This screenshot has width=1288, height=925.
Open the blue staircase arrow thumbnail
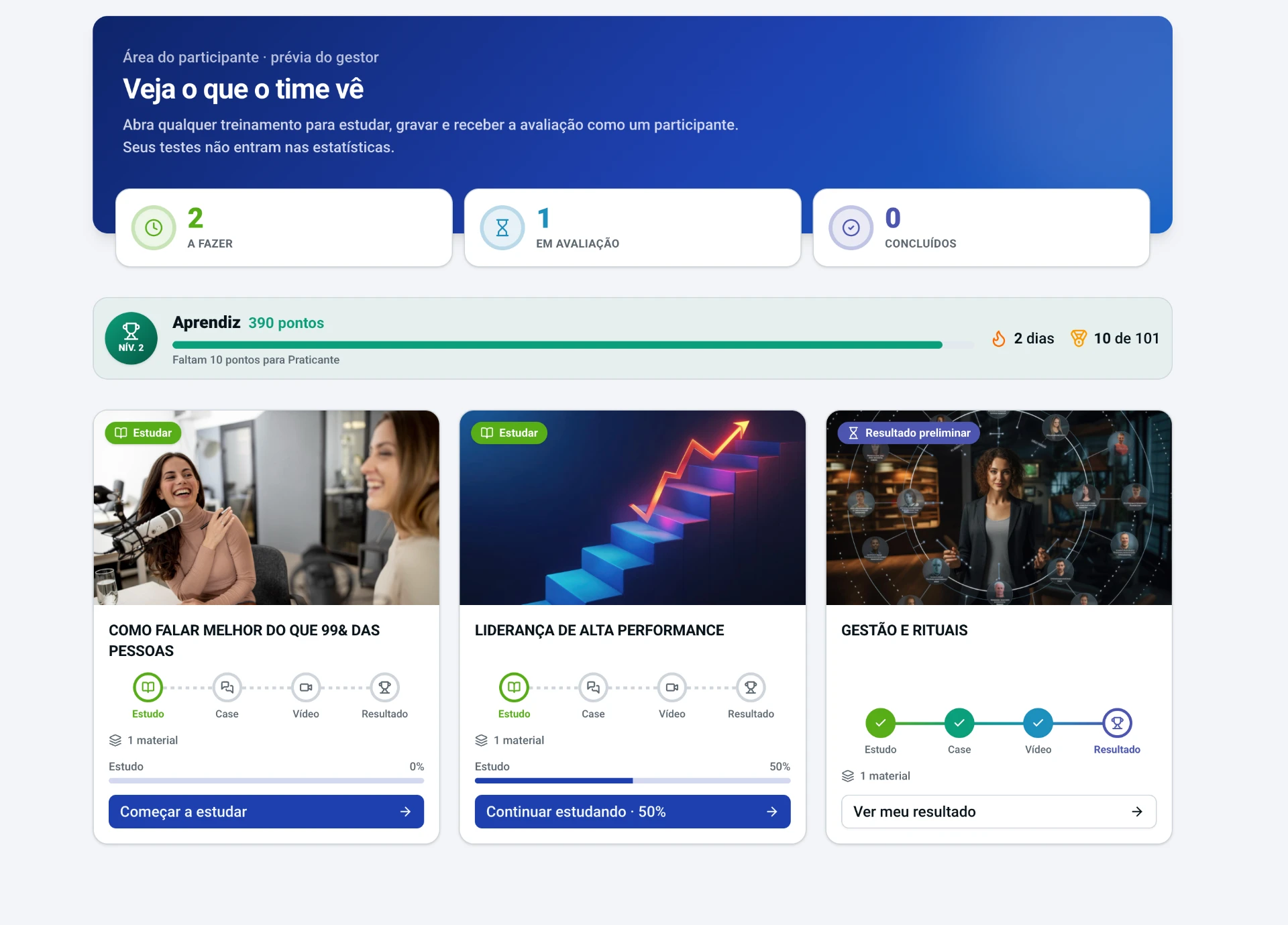click(633, 508)
